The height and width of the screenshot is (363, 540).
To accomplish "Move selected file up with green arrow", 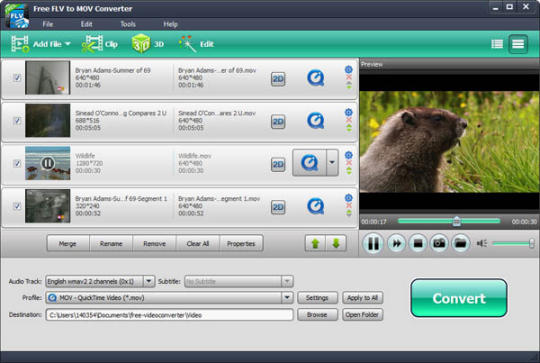I will (315, 243).
